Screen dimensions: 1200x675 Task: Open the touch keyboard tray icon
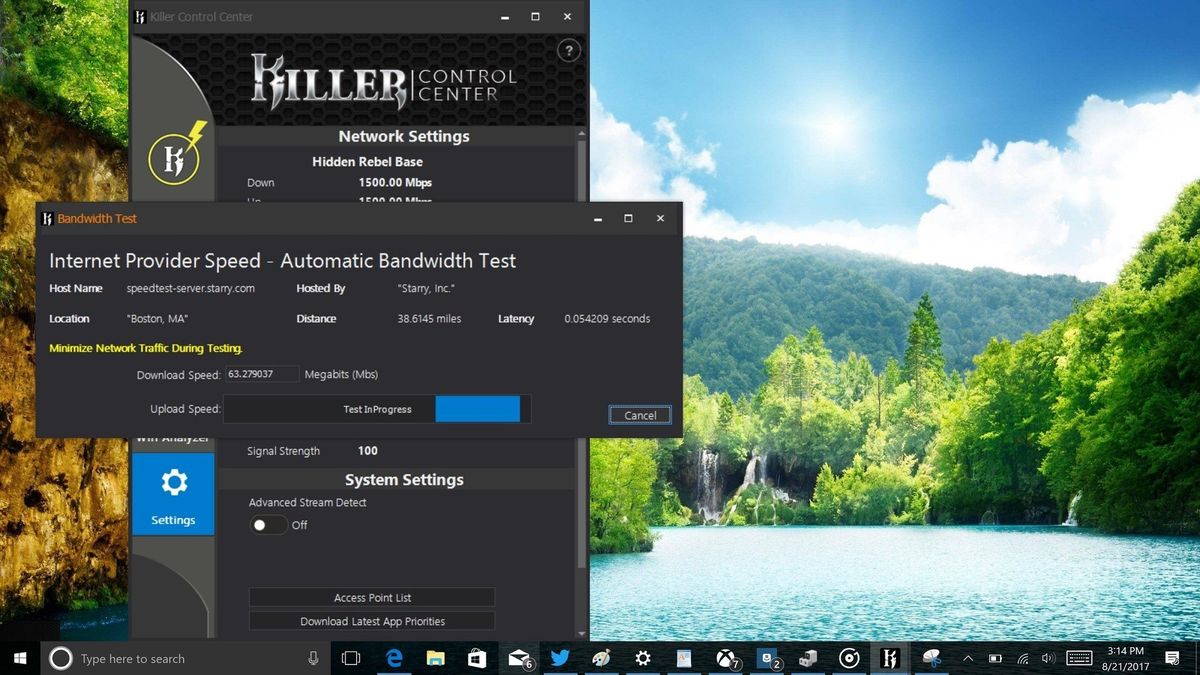pos(1079,658)
